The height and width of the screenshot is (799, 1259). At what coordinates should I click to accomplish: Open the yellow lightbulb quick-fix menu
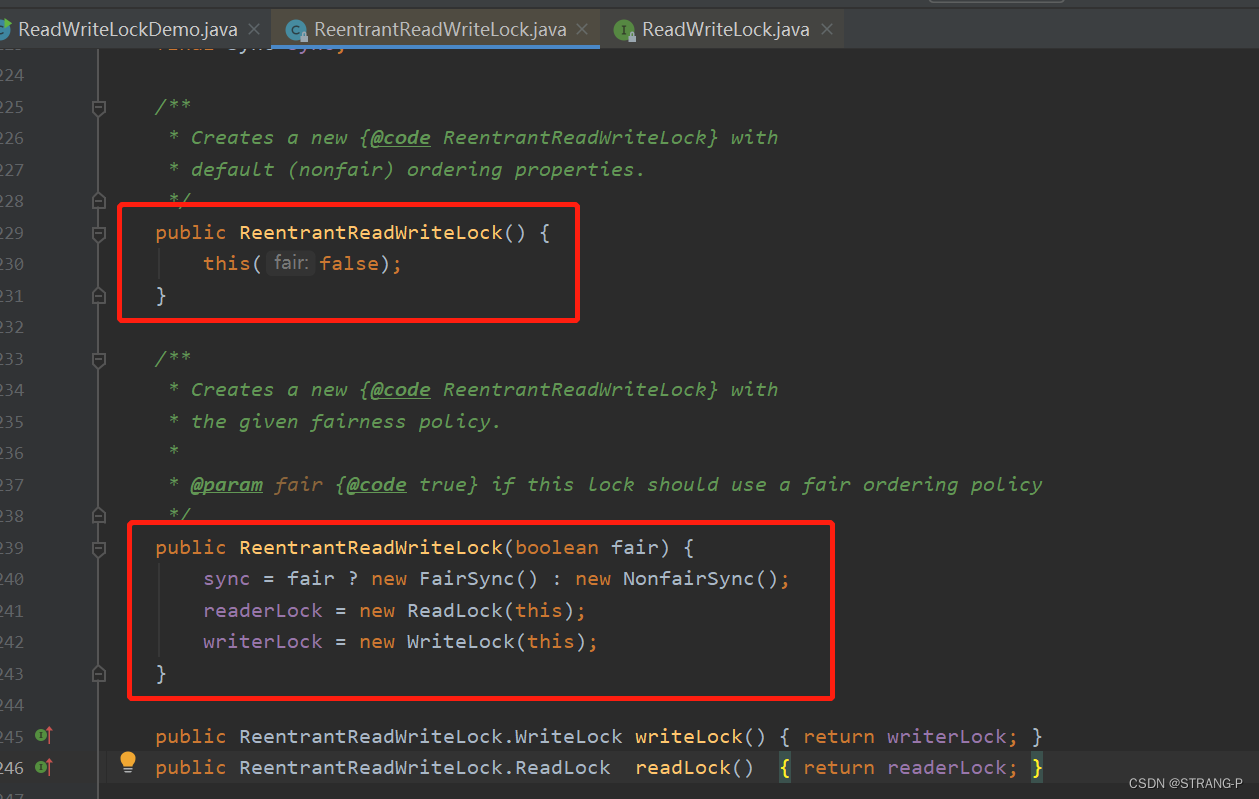tap(127, 762)
